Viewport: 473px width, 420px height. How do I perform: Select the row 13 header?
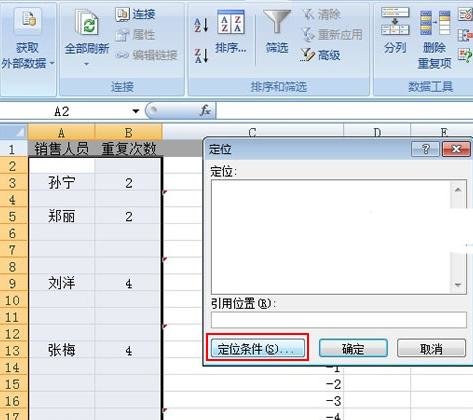[x=13, y=351]
